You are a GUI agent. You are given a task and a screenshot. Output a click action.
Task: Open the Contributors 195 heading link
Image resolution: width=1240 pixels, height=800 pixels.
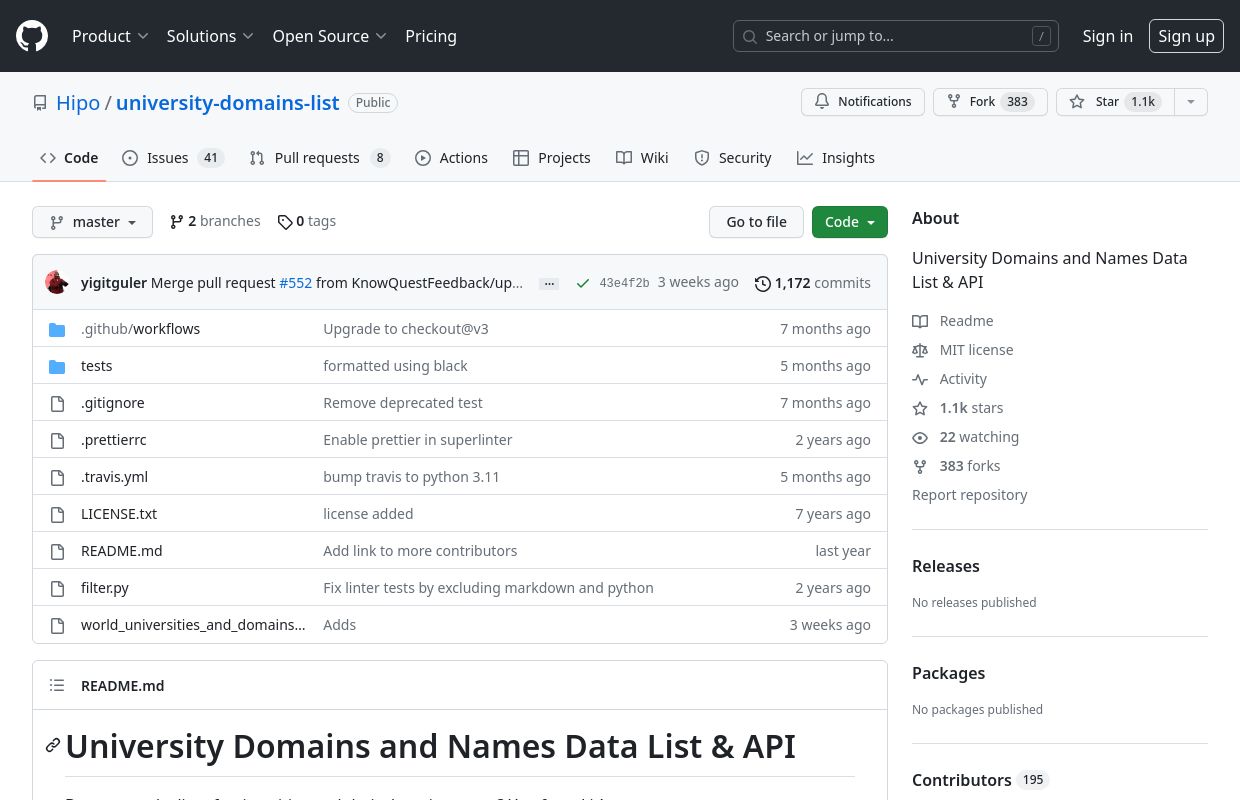[979, 780]
